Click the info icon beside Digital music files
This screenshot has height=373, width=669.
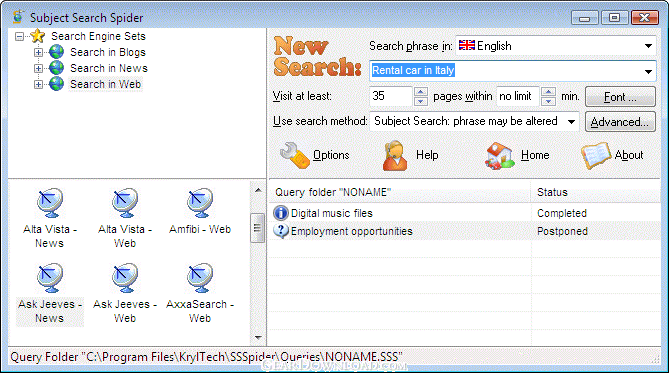point(281,213)
